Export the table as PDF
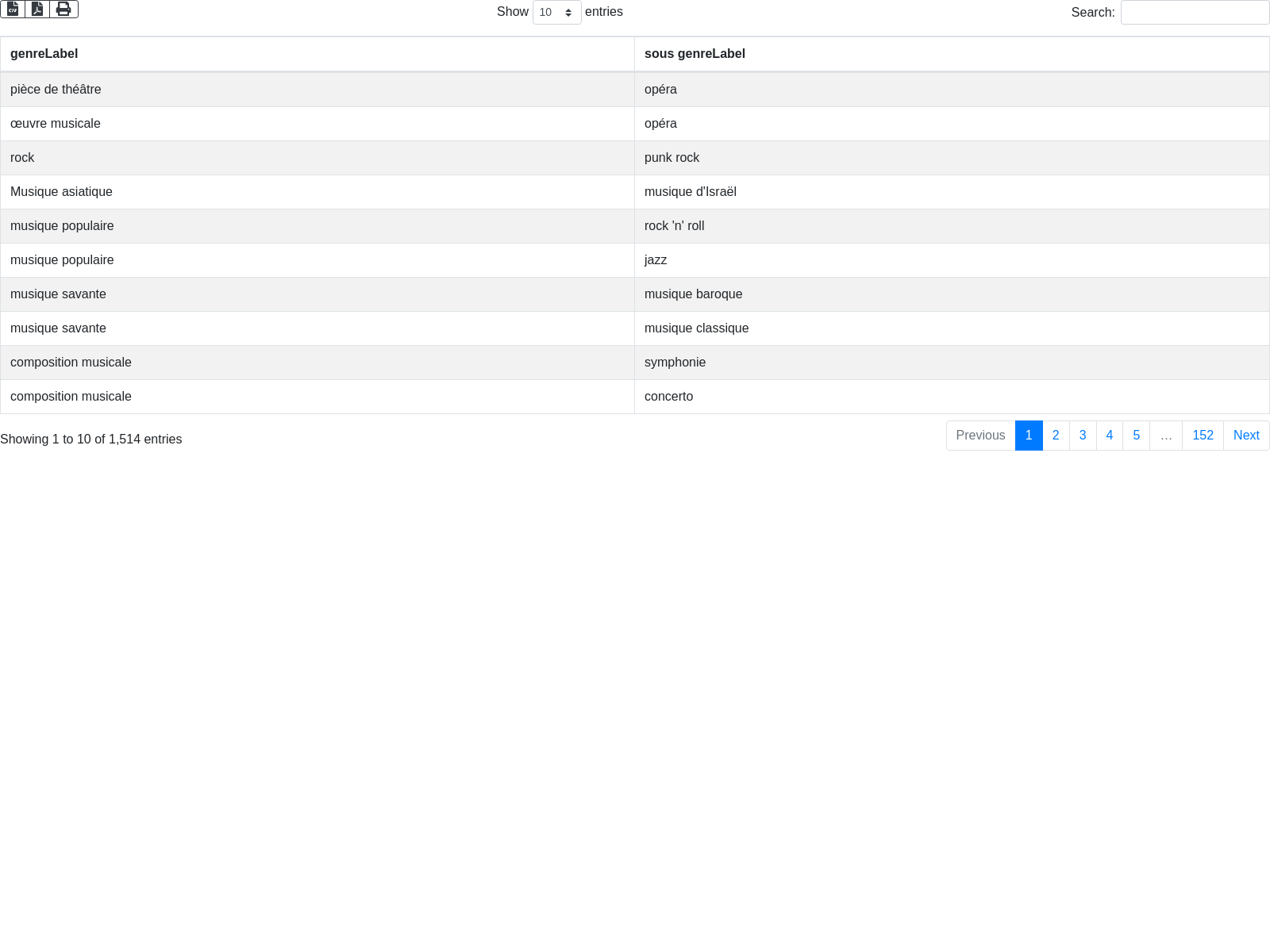The width and height of the screenshot is (1270, 952). (x=37, y=9)
